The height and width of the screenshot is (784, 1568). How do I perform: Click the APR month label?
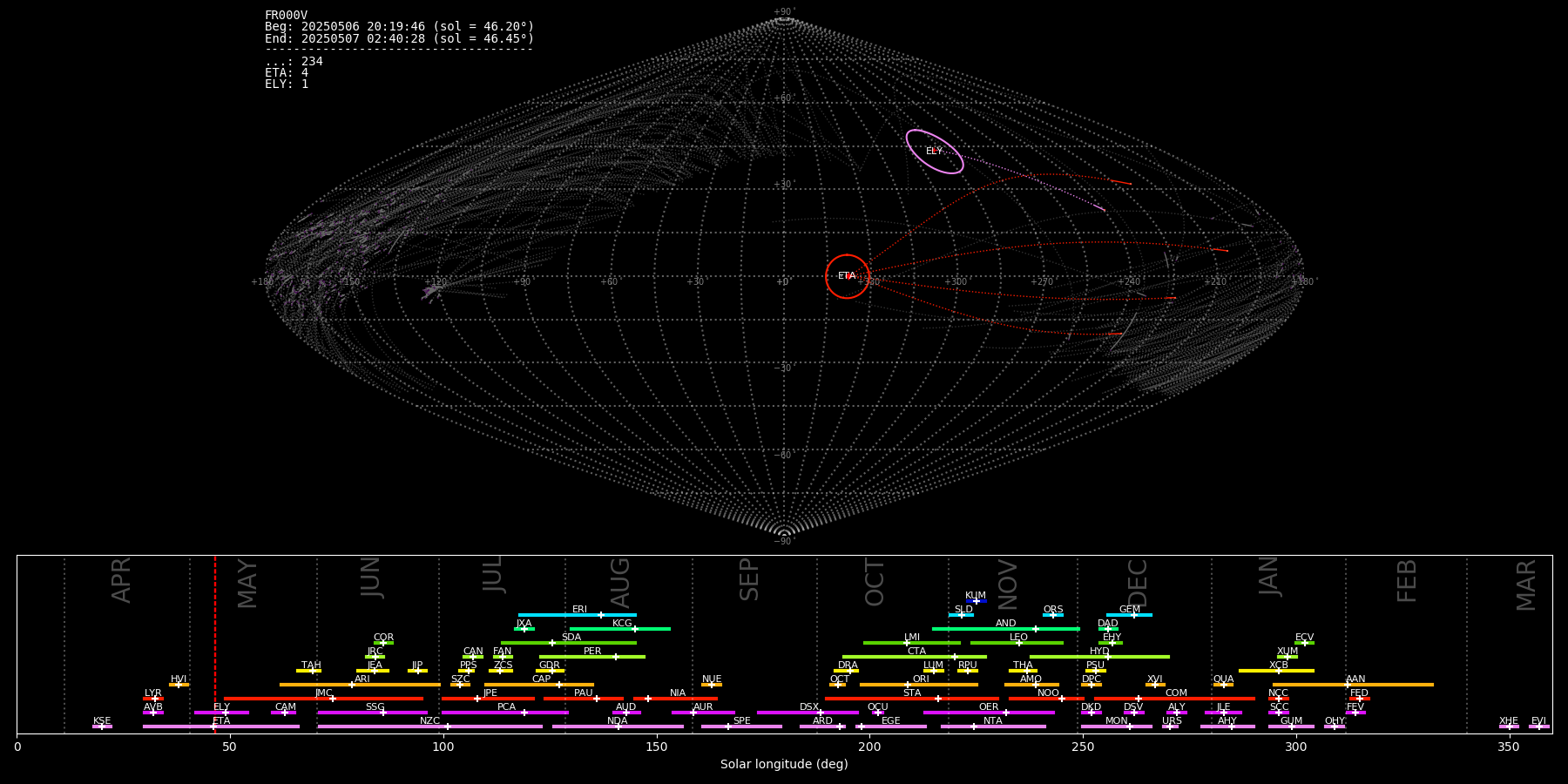click(x=122, y=580)
